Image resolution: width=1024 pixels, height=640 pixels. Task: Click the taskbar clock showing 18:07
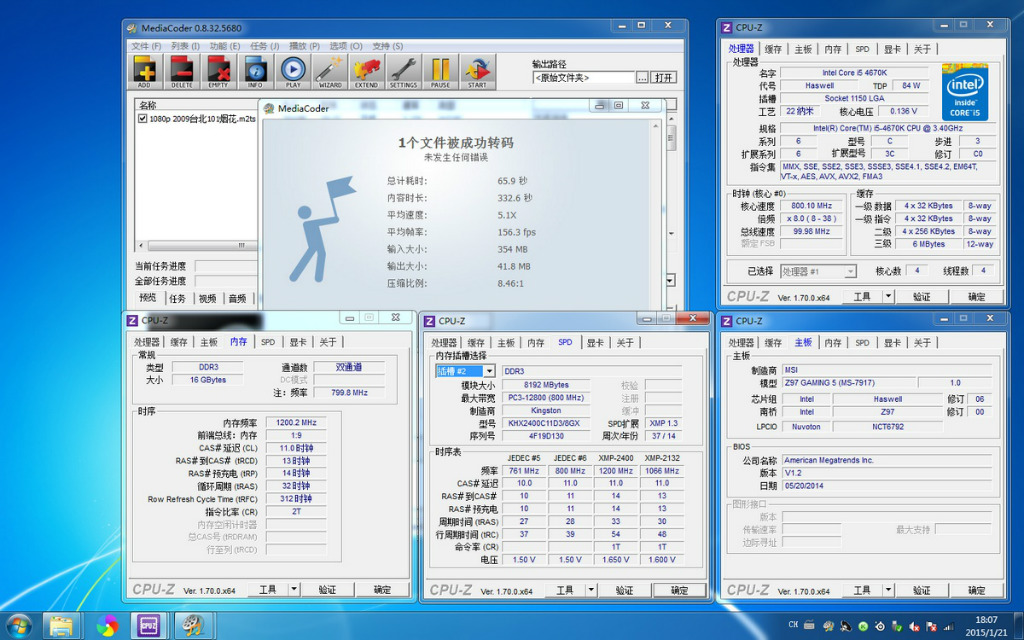click(x=986, y=626)
